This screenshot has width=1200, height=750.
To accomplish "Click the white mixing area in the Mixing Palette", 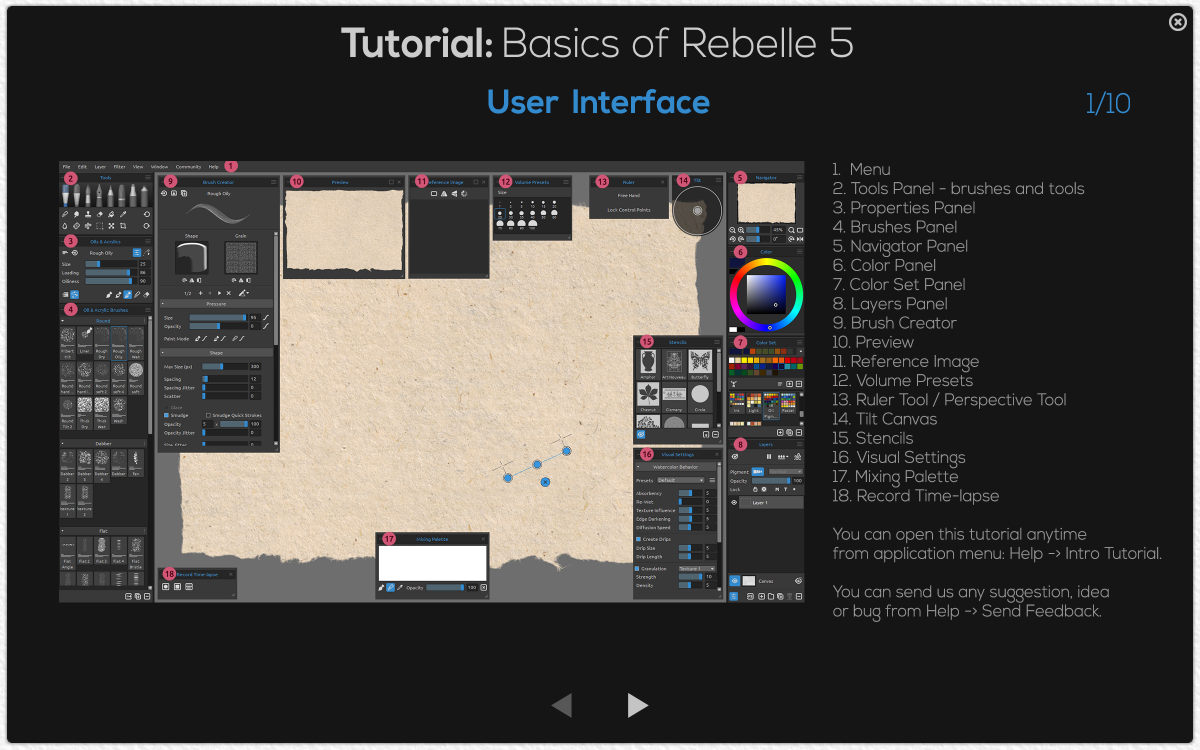I will pyautogui.click(x=433, y=562).
